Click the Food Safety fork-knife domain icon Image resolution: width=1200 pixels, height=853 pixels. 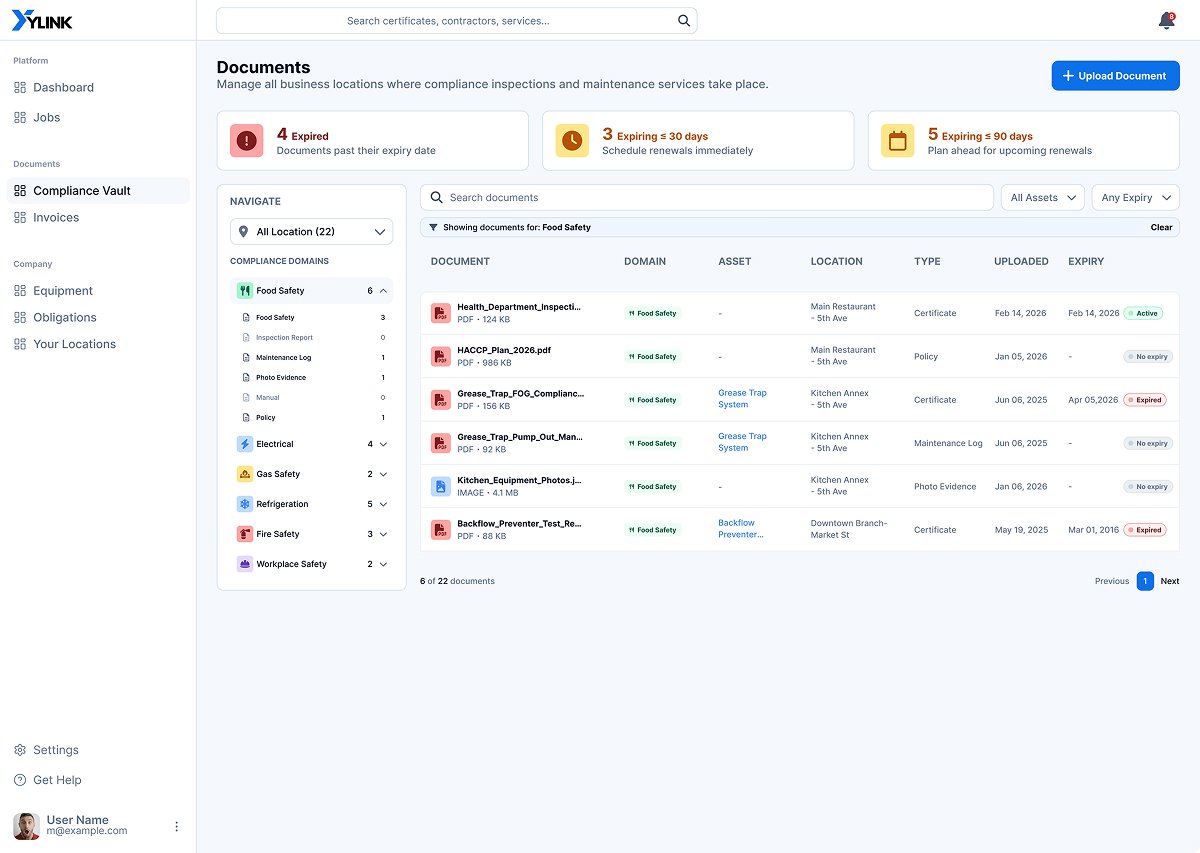tap(245, 291)
